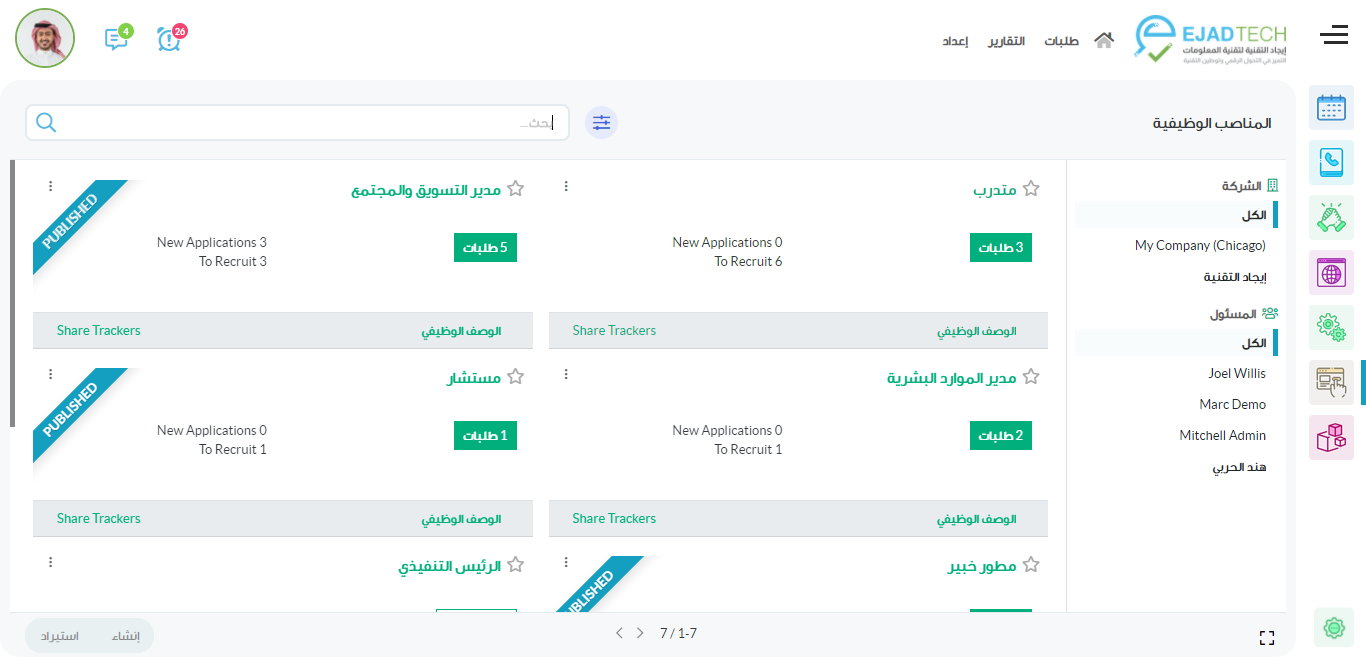Open three-dot menu of متدرب card

pos(566,187)
